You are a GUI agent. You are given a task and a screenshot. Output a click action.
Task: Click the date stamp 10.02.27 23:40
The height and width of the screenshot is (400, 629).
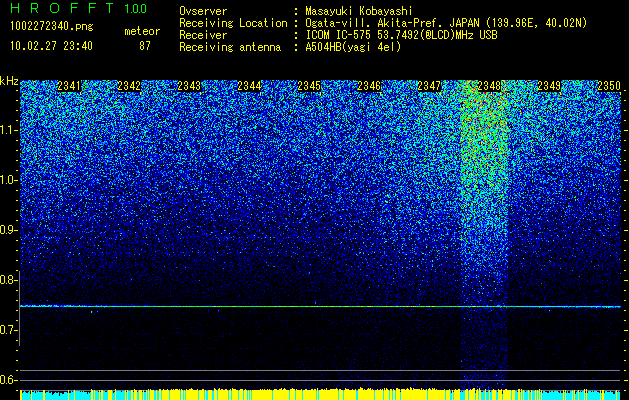(51, 46)
